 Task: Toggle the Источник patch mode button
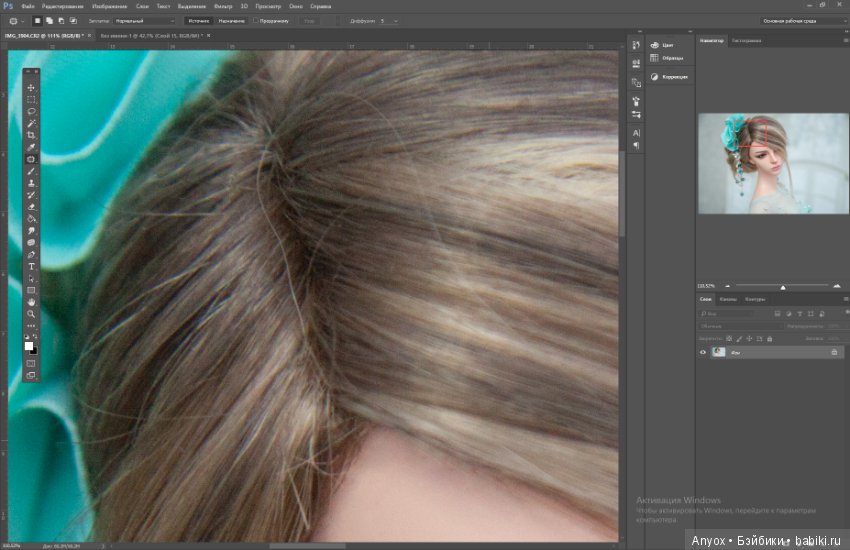198,21
